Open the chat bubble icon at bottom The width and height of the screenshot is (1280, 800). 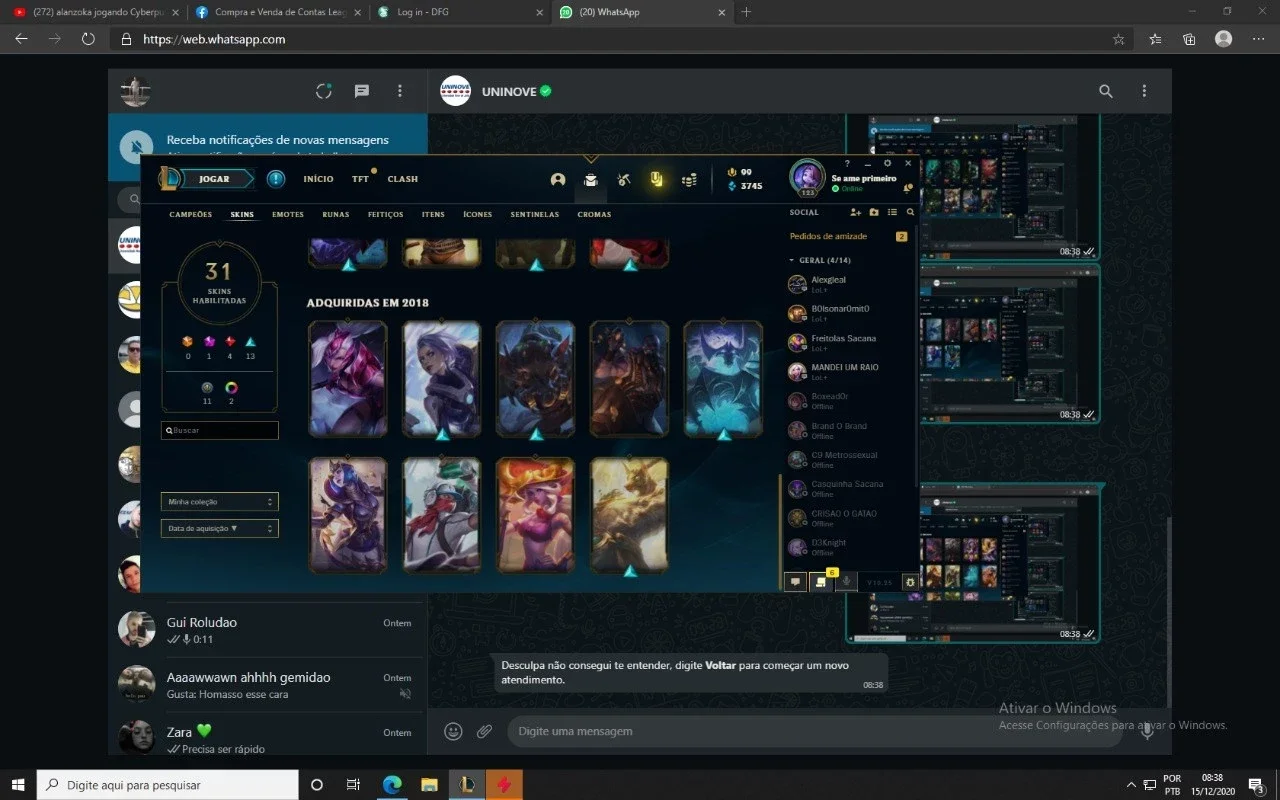click(x=795, y=582)
